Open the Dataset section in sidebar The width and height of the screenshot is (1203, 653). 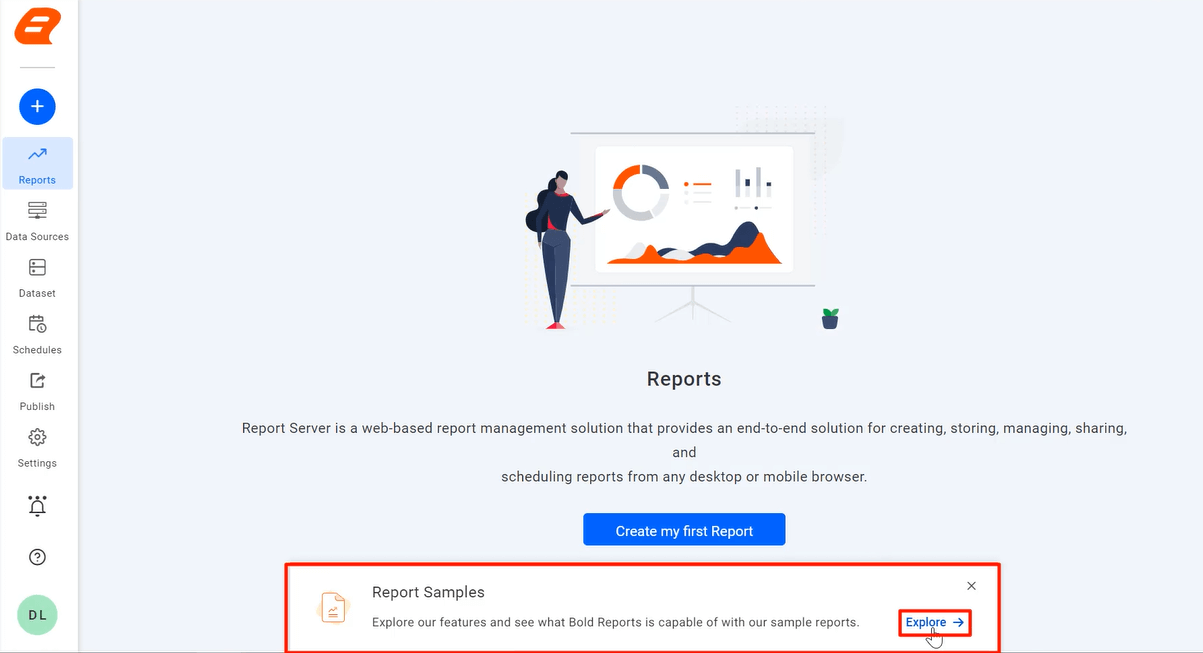pyautogui.click(x=37, y=278)
